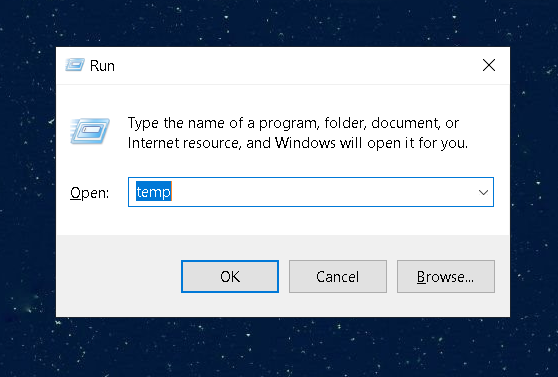558x377 pixels.
Task: Open the Browse... file picker
Action: point(446,277)
